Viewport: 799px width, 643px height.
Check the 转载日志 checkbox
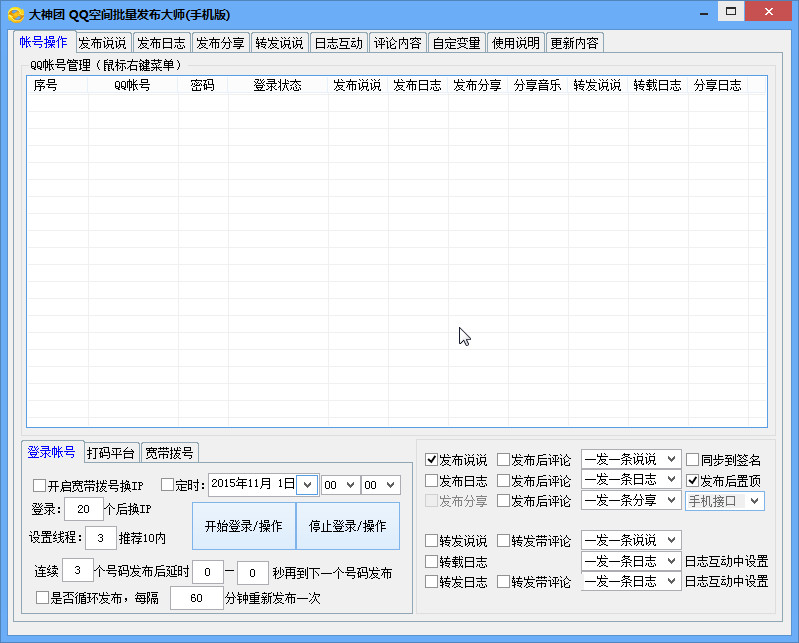pyautogui.click(x=431, y=561)
